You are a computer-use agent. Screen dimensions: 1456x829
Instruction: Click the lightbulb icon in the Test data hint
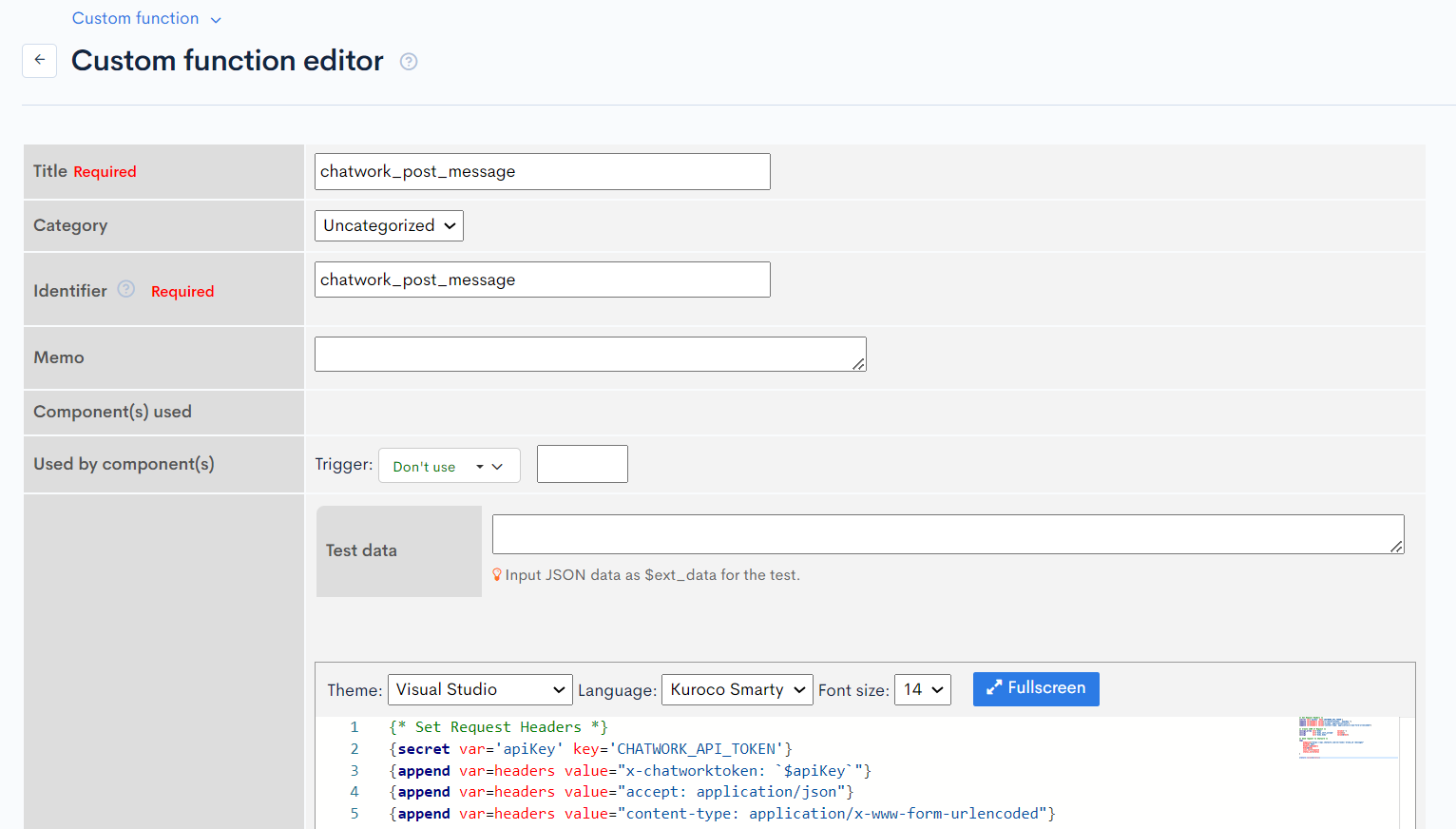pos(496,574)
